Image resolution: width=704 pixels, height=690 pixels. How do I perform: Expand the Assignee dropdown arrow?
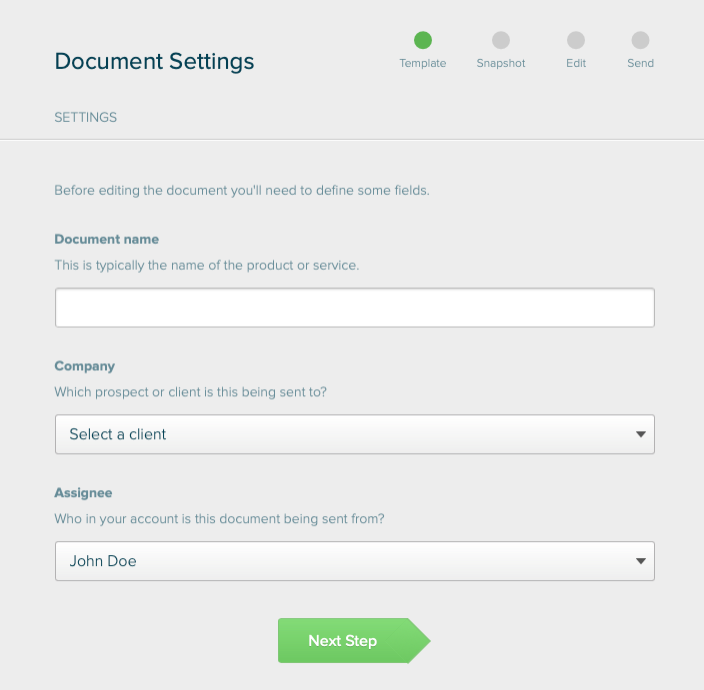coord(640,561)
